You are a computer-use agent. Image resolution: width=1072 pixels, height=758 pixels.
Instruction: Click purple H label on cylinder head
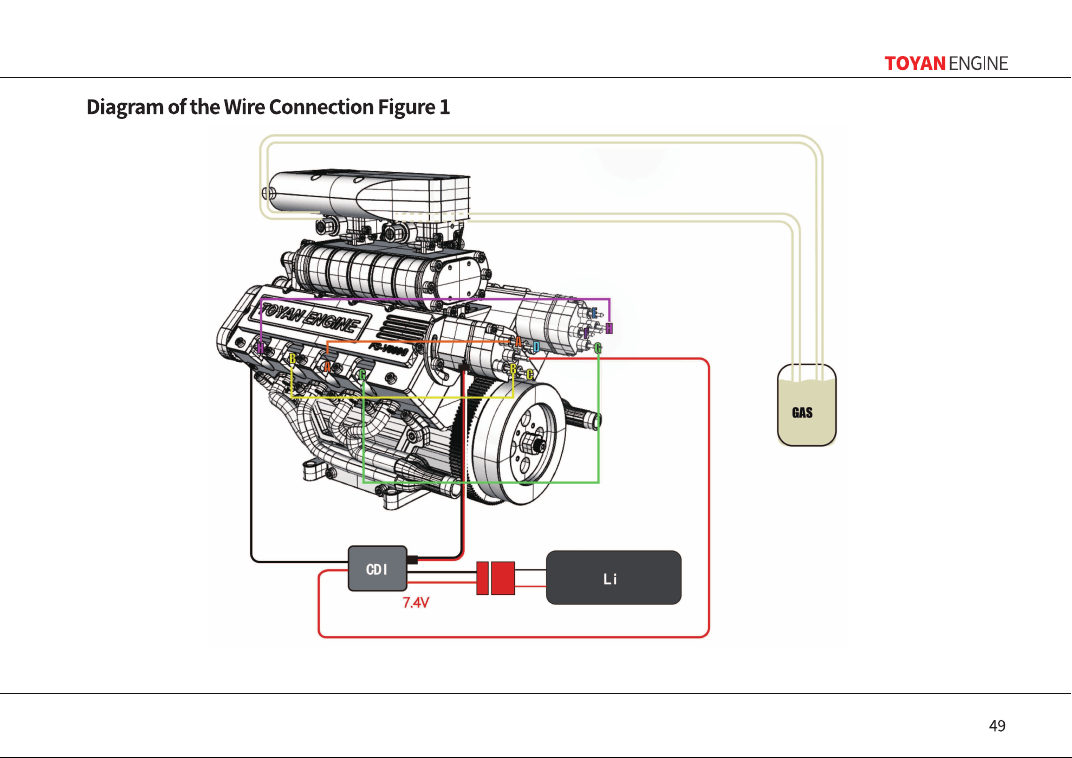click(x=260, y=347)
